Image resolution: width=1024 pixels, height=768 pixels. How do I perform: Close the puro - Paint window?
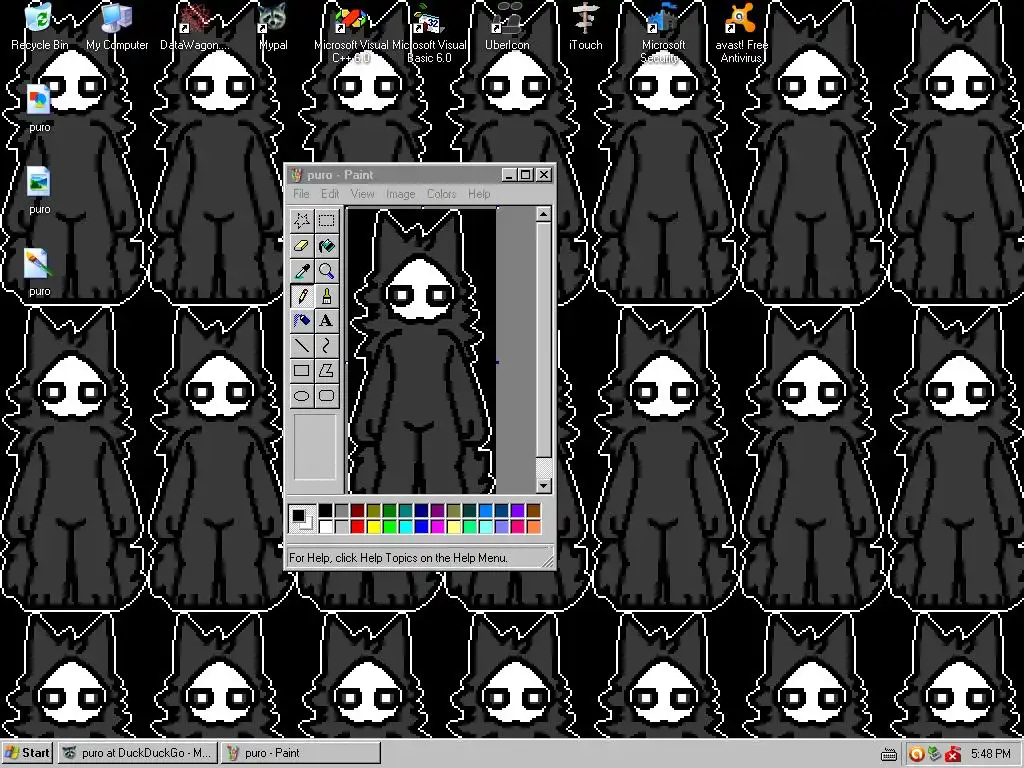[x=544, y=175]
